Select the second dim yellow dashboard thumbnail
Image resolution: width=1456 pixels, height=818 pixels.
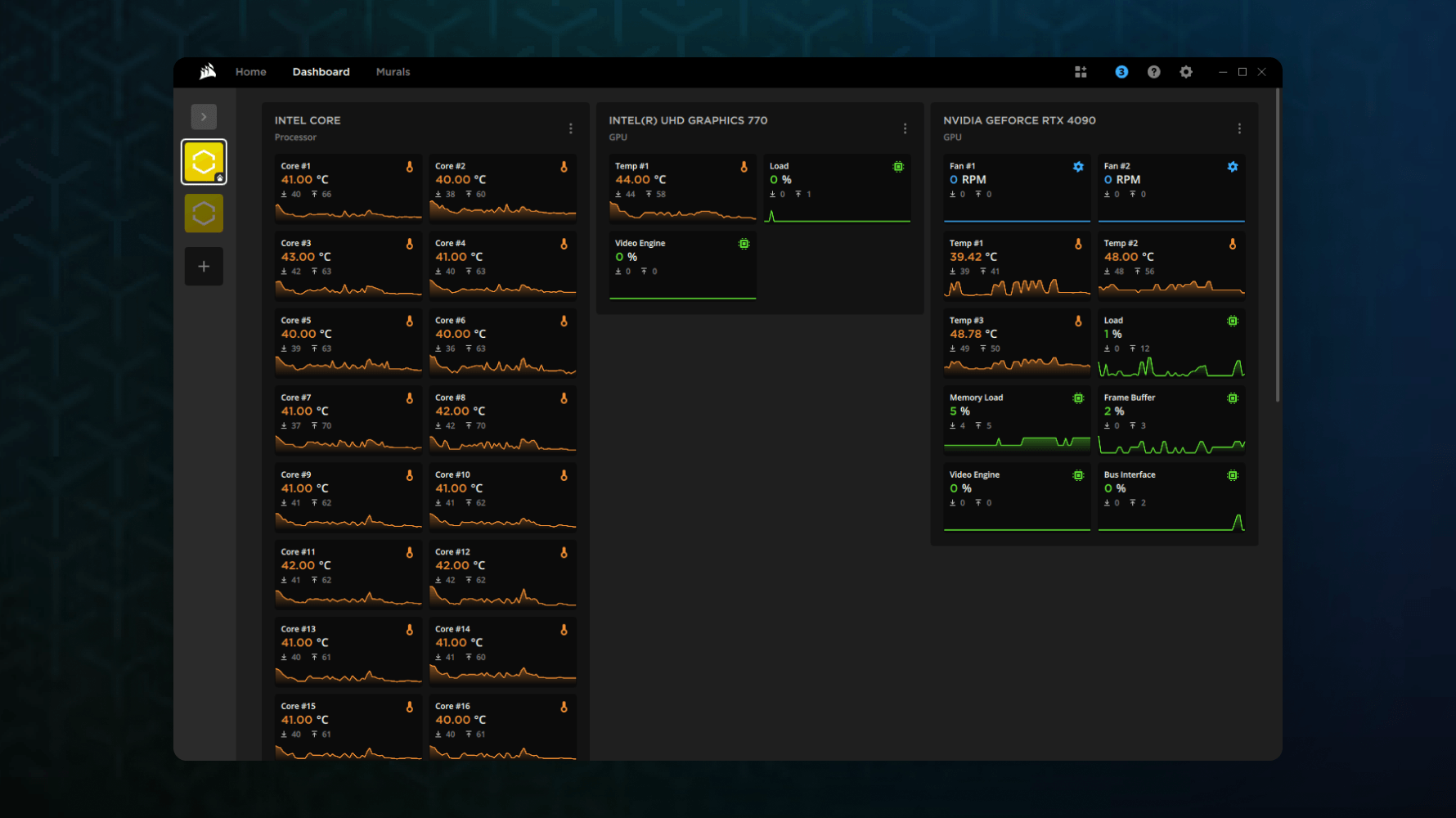(x=204, y=213)
